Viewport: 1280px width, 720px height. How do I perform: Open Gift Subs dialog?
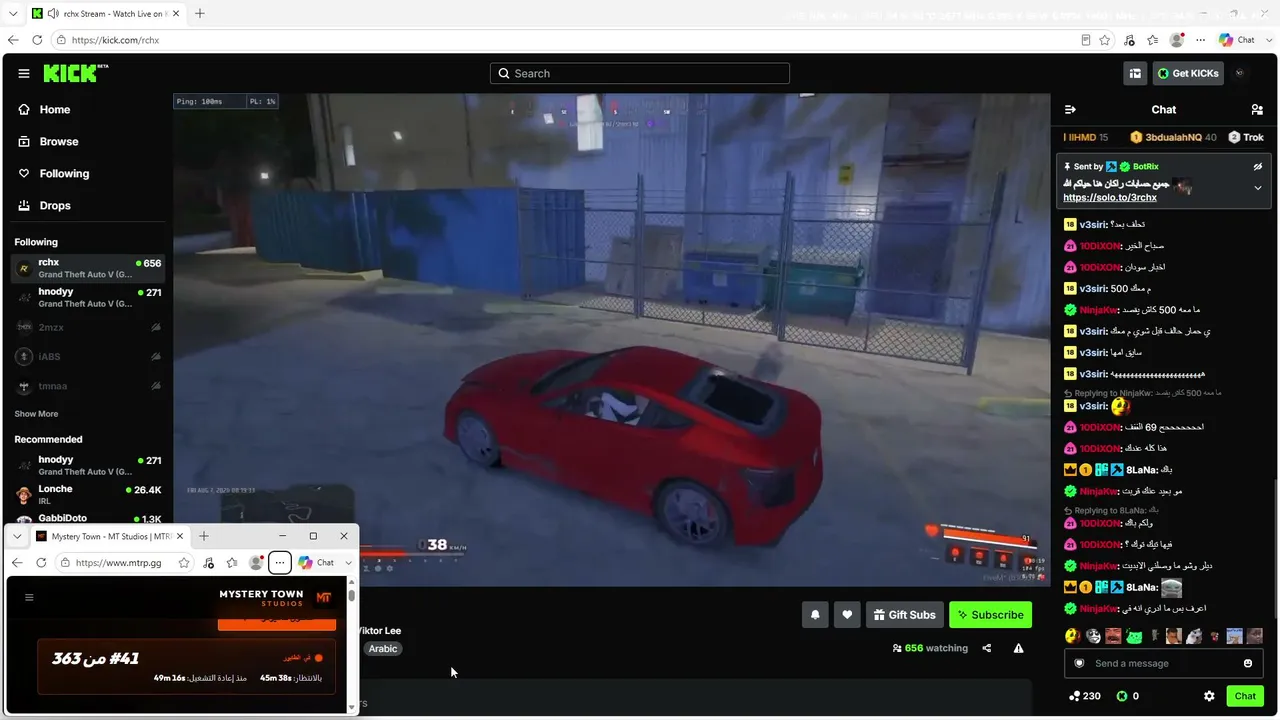tap(904, 615)
